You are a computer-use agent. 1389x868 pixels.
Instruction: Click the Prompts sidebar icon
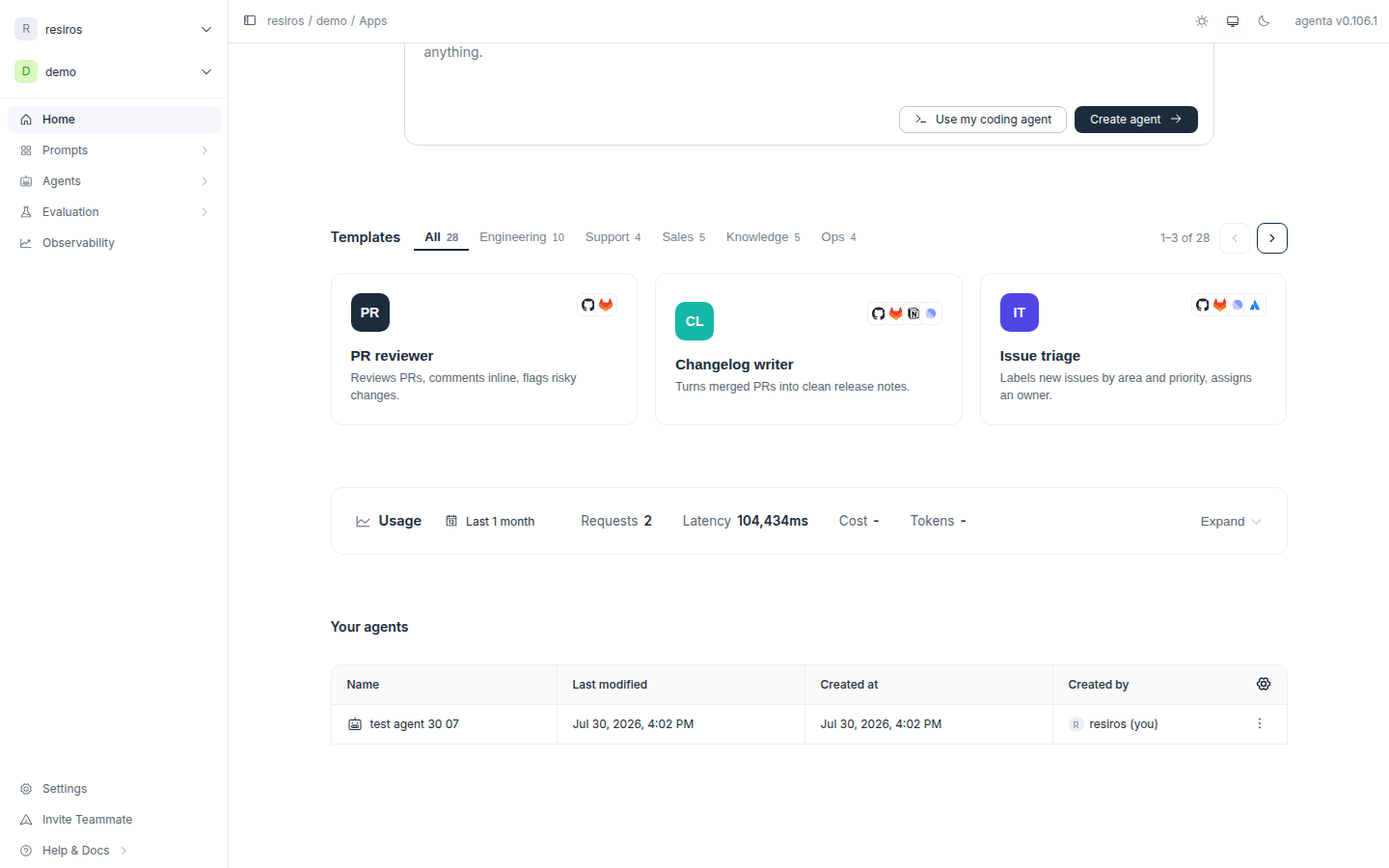click(26, 150)
